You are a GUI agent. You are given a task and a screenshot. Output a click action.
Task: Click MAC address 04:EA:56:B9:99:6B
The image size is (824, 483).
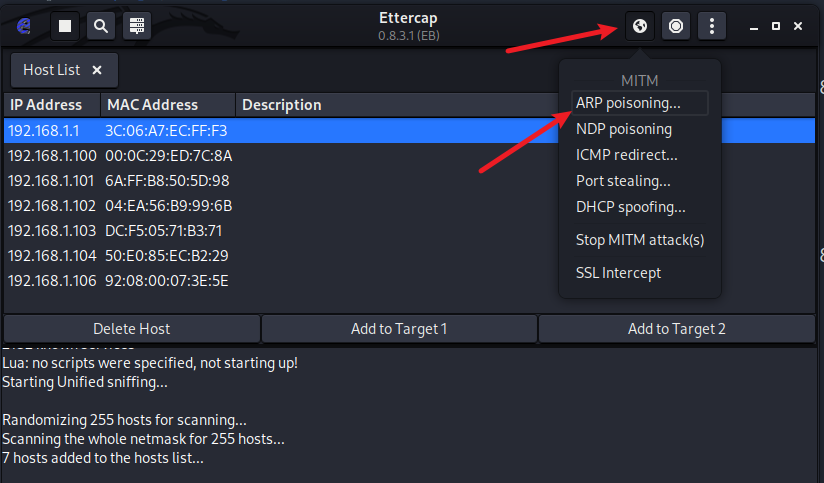pyautogui.click(x=169, y=205)
